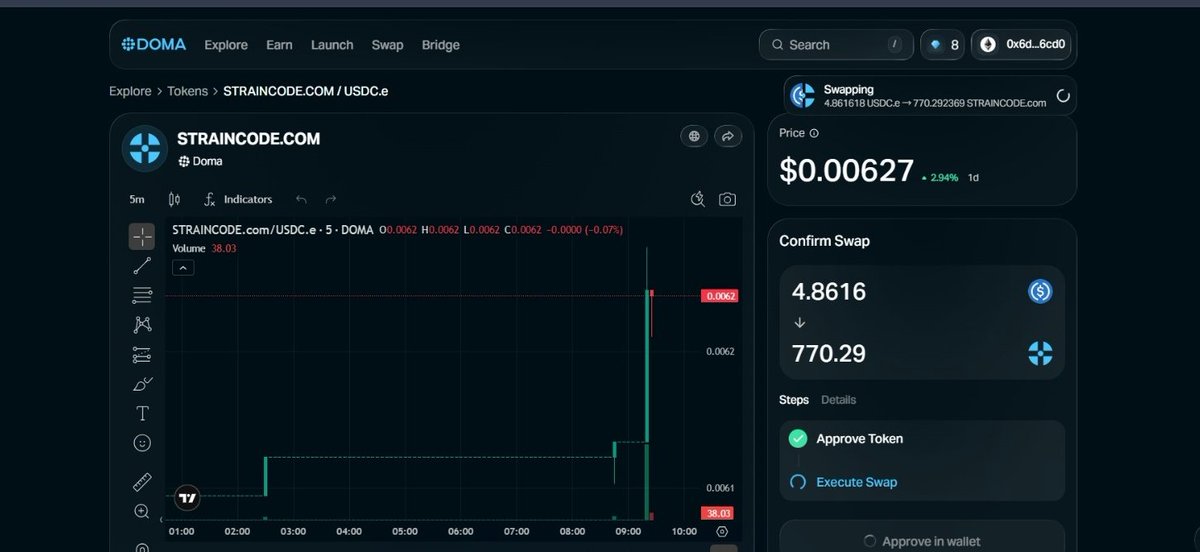This screenshot has height=552, width=1200.
Task: Select the forecasting and measurement tool
Action: pyautogui.click(x=142, y=354)
